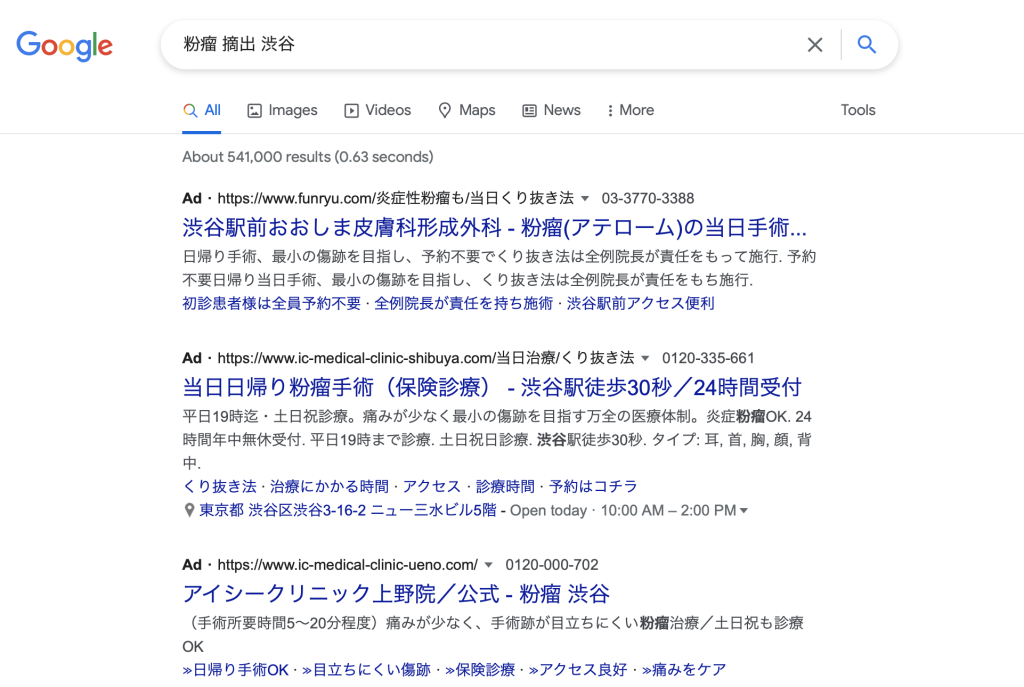Open the 予約はコチラ sitelink
The width and height of the screenshot is (1024, 687).
594,487
